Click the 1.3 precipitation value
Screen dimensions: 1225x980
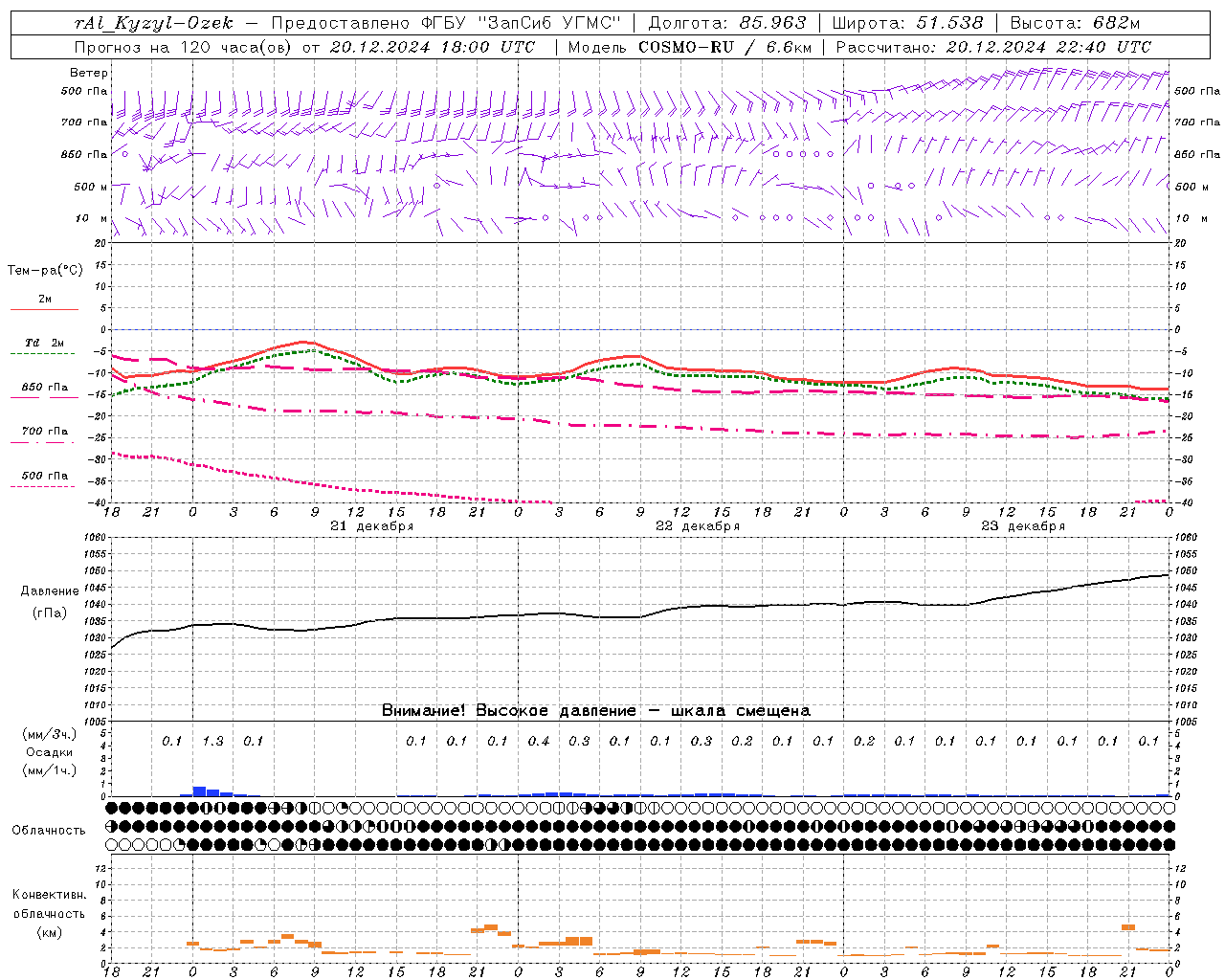click(212, 741)
